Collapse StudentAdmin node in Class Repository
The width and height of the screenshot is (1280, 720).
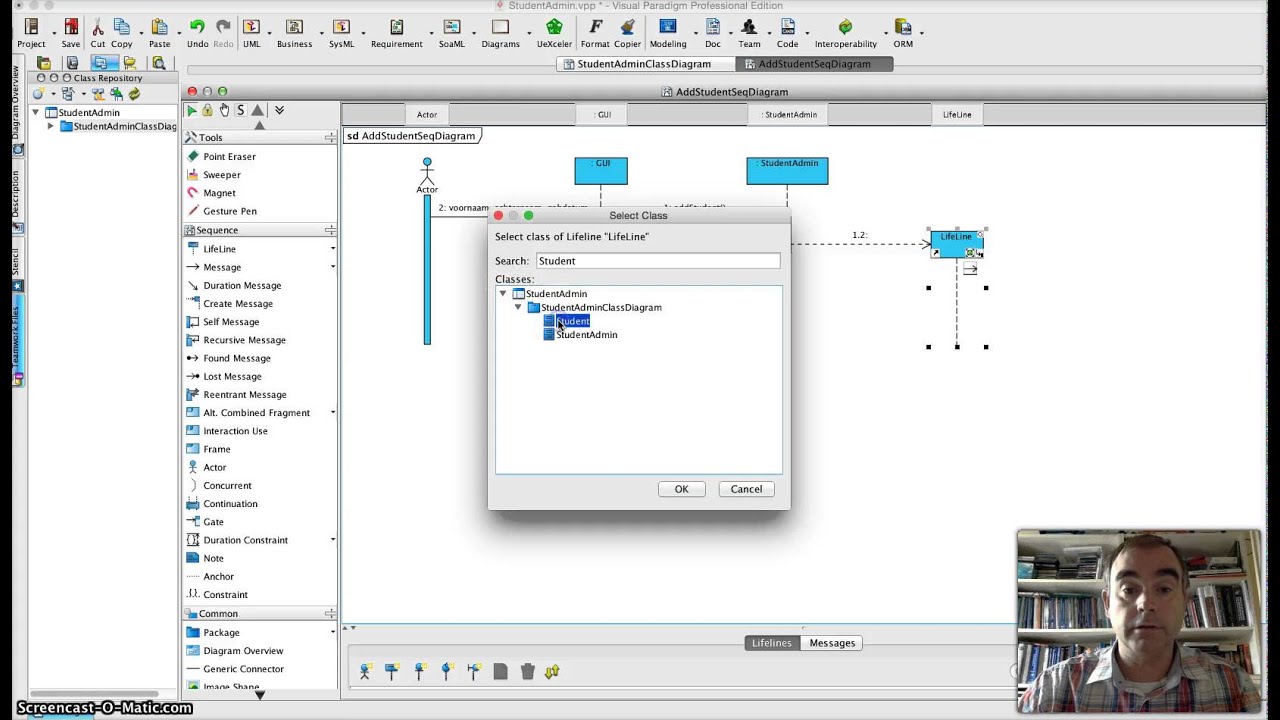tap(36, 112)
